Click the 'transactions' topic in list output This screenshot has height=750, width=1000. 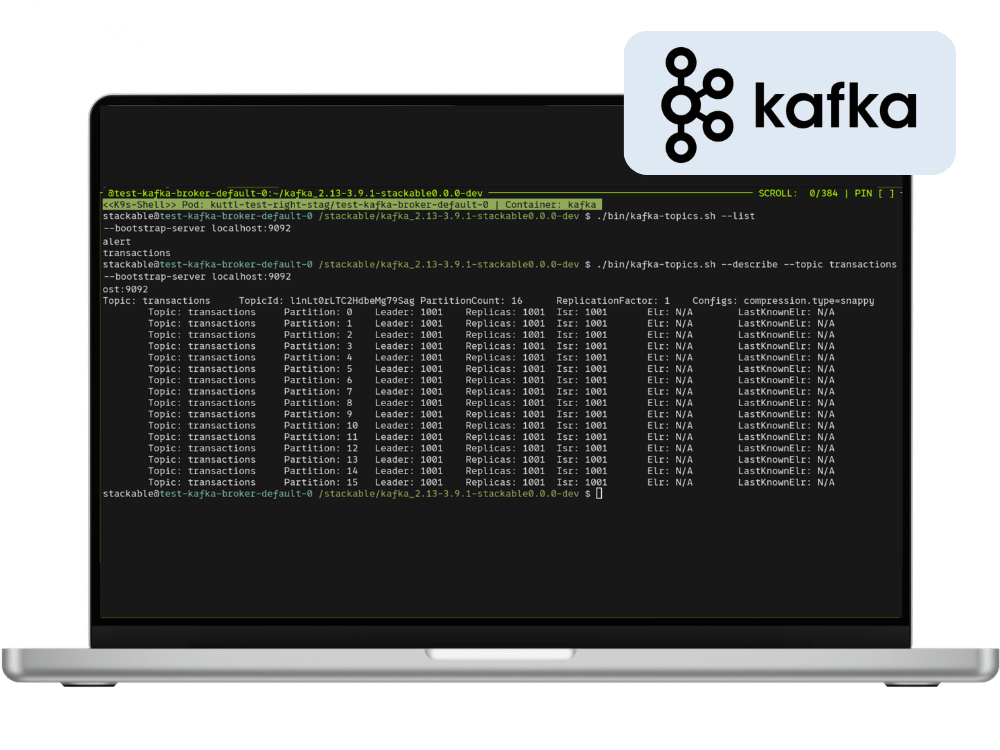click(136, 253)
